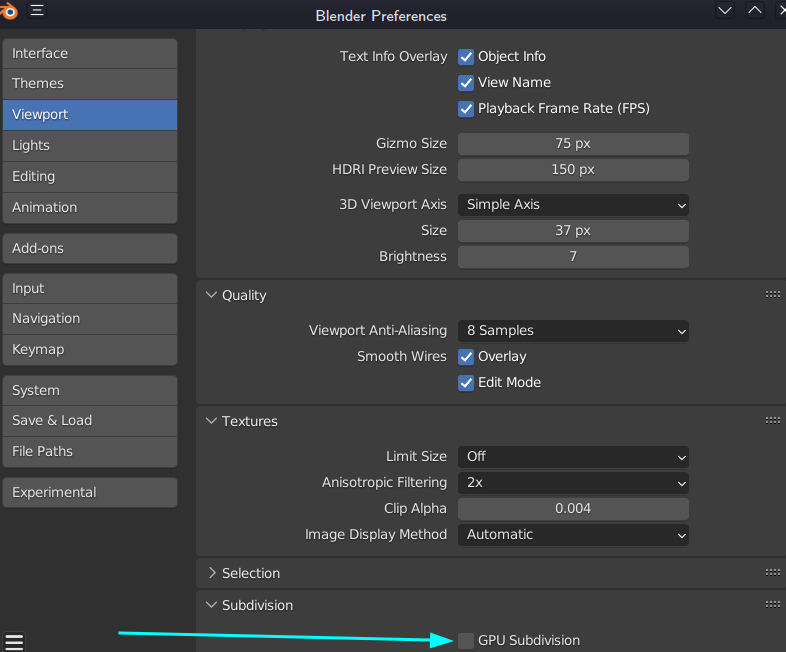The width and height of the screenshot is (786, 652).
Task: Open the Anisotropic Filtering dropdown
Action: point(573,483)
